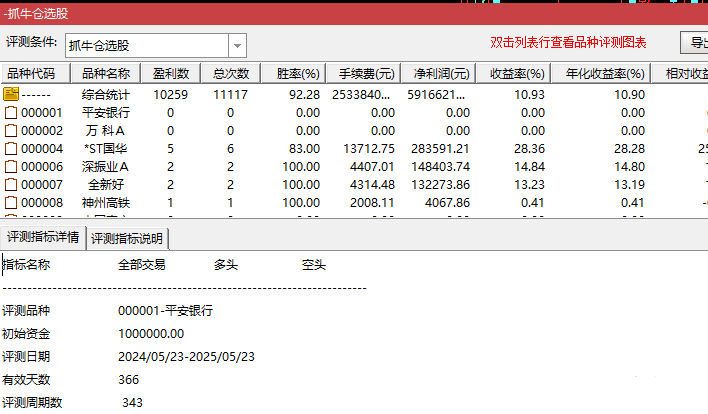708x414 pixels.
Task: Sort by 品种代码 column header
Action: (x=36, y=74)
